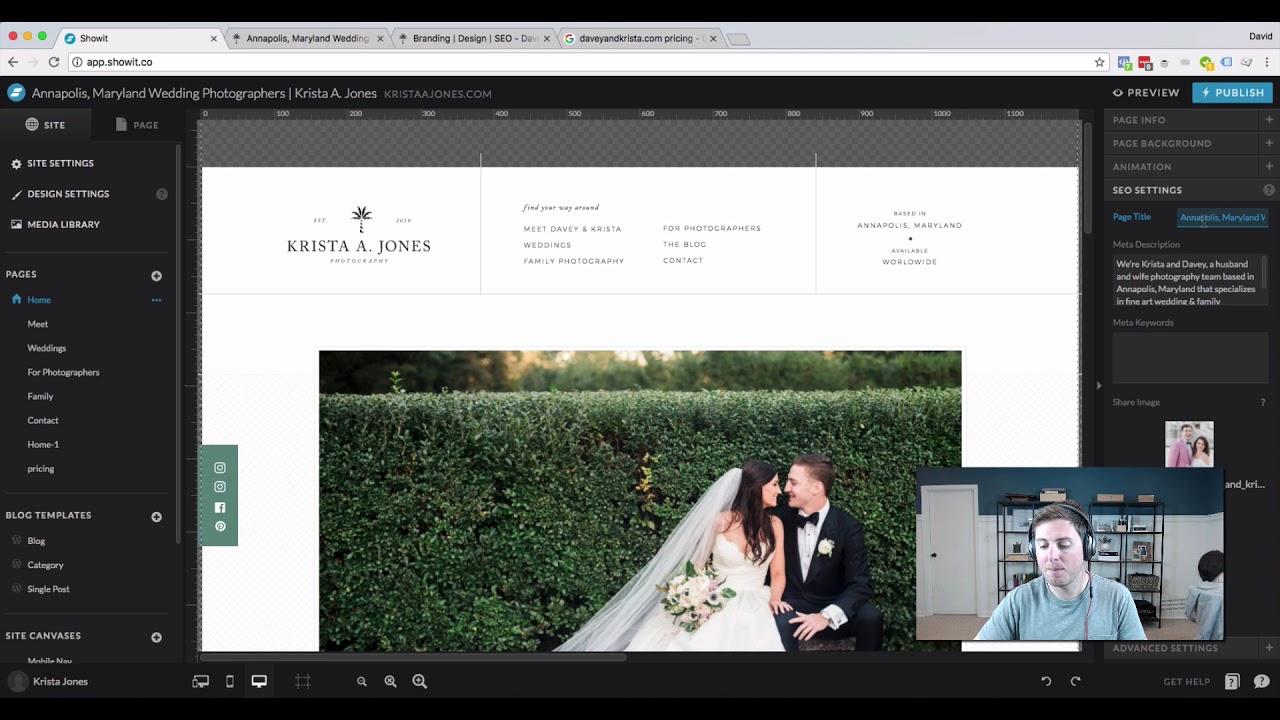This screenshot has height=720, width=1280.
Task: Click the Showit logo icon
Action: coord(16,93)
